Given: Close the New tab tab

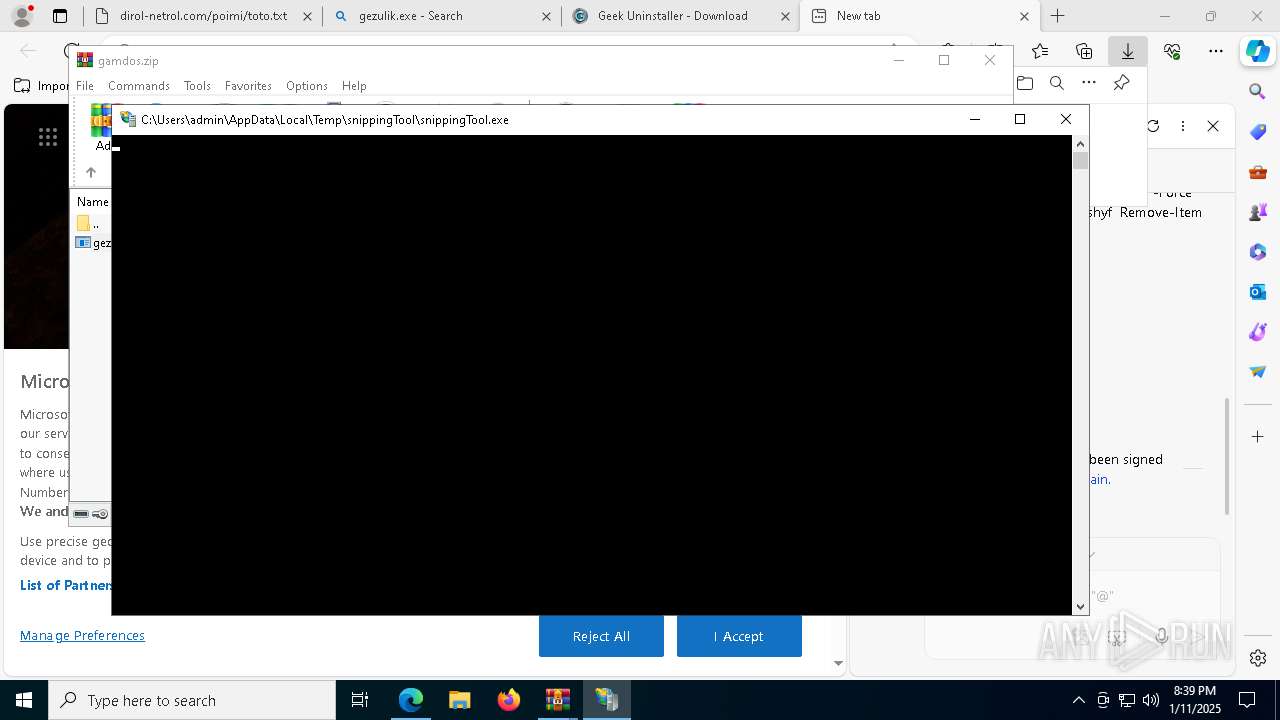Looking at the screenshot, I should click(1024, 16).
